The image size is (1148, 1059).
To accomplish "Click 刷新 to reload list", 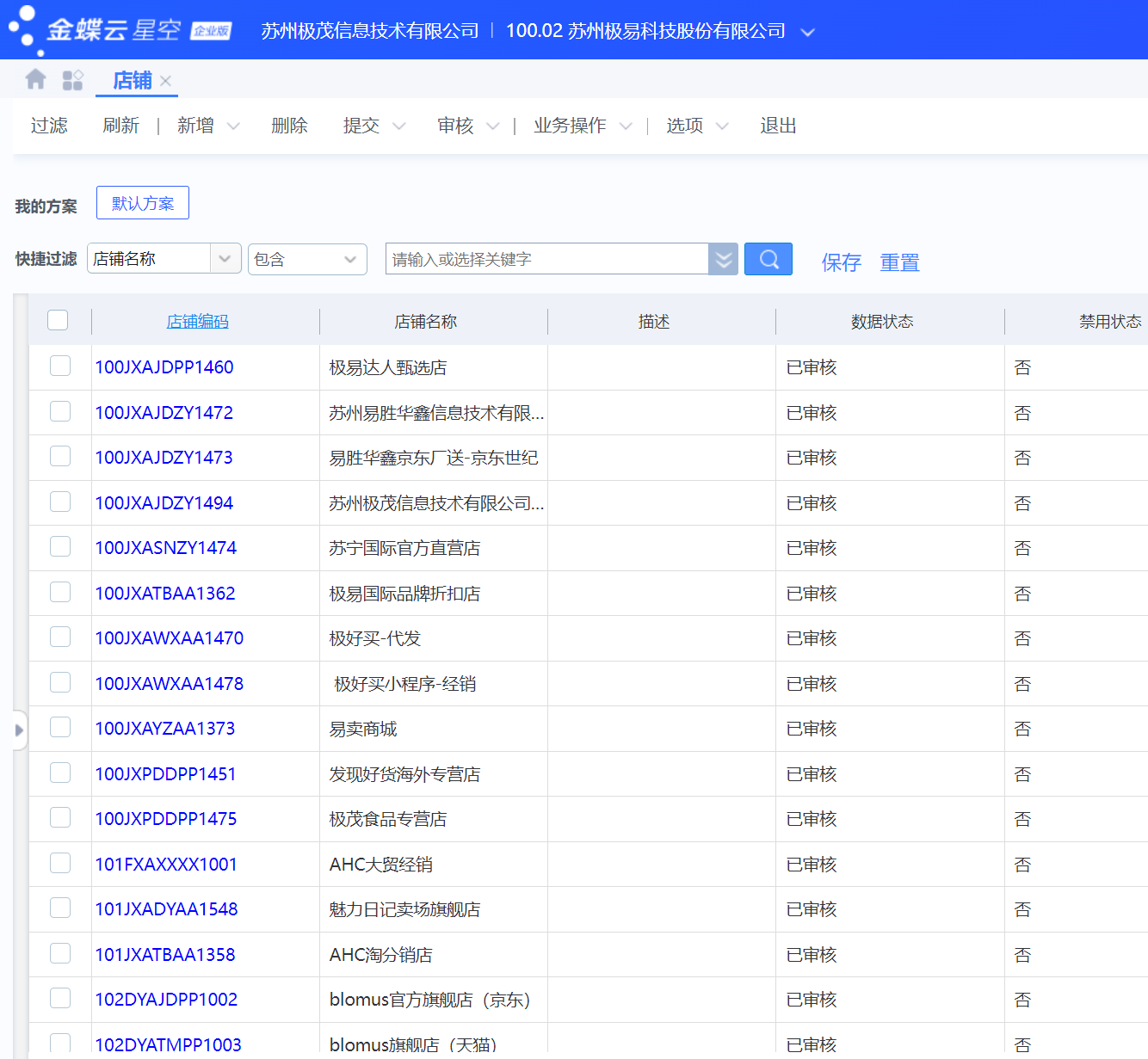I will (x=120, y=126).
